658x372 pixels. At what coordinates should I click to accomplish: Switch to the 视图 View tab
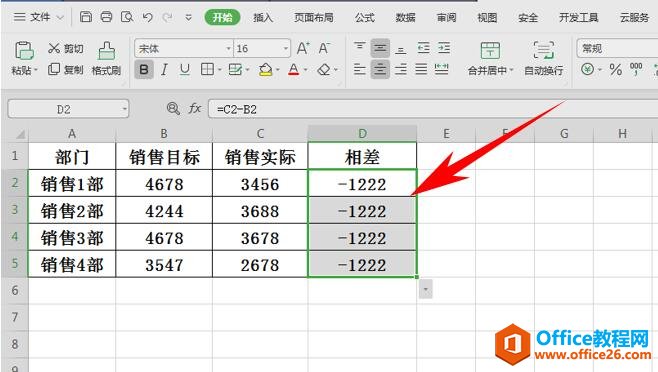pos(487,17)
